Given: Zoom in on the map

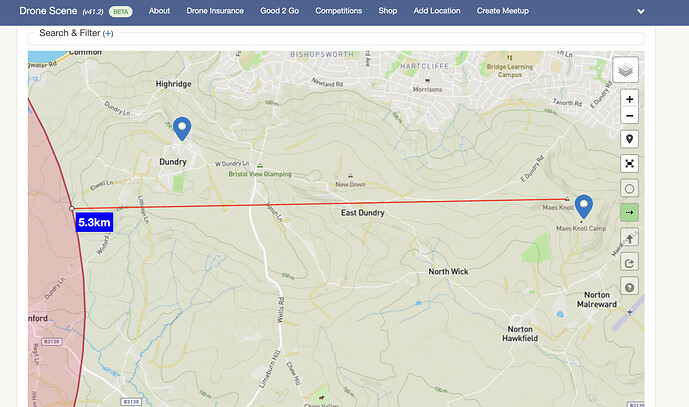Looking at the screenshot, I should coord(629,99).
